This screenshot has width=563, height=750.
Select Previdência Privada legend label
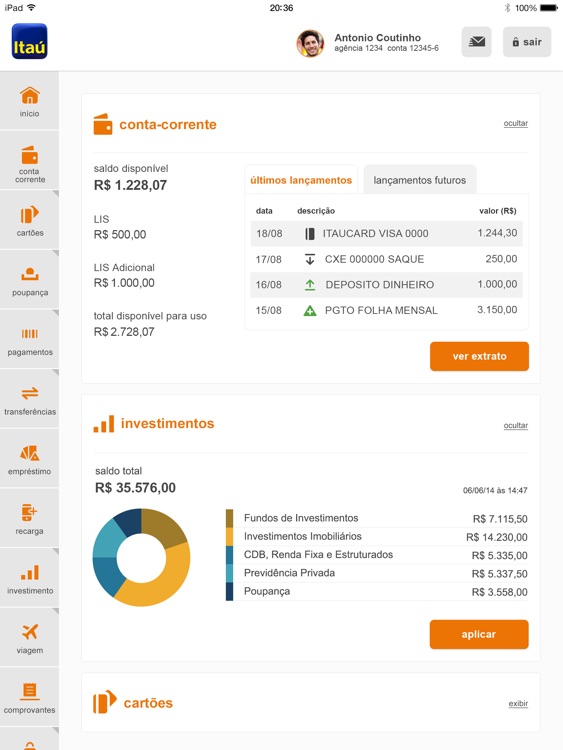[x=289, y=573]
